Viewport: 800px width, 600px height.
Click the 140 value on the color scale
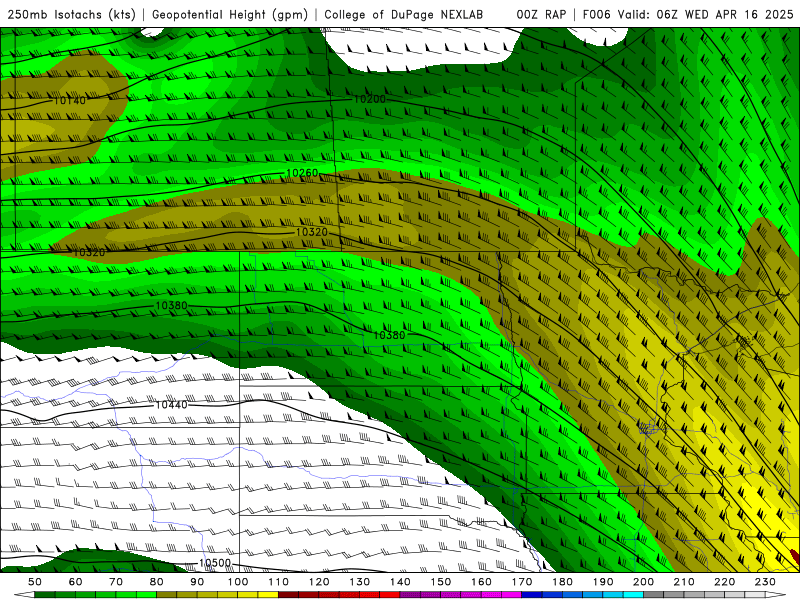[400, 582]
